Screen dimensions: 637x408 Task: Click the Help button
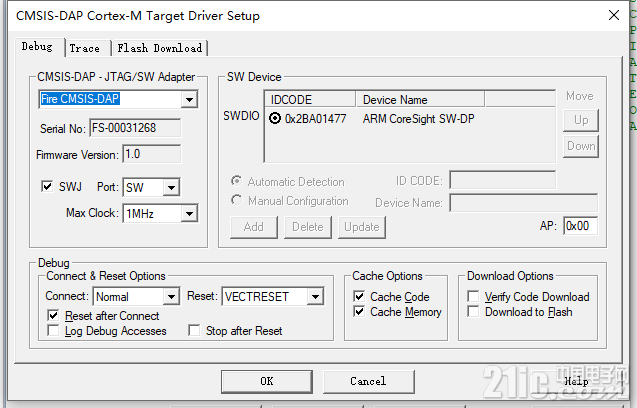[x=576, y=381]
